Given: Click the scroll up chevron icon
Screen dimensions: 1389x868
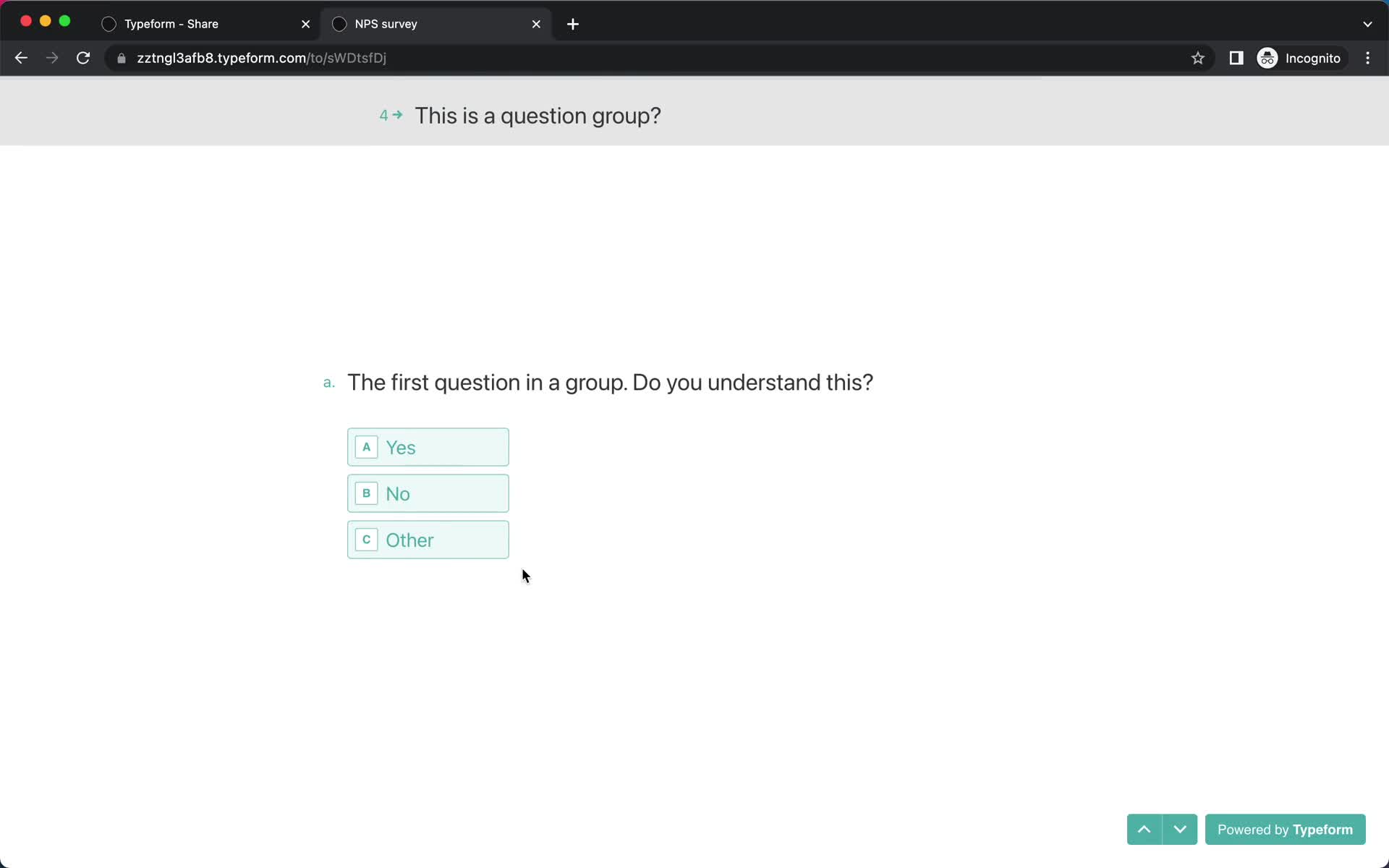Looking at the screenshot, I should (x=1144, y=829).
